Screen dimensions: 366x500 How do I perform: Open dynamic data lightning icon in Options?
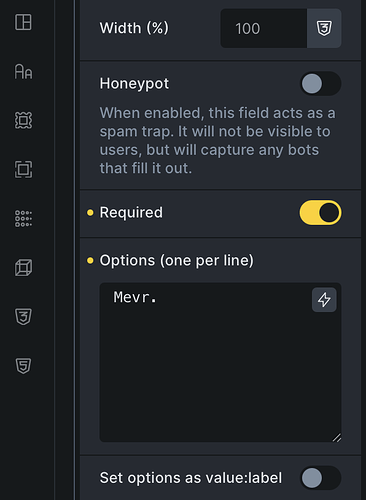tap(324, 300)
